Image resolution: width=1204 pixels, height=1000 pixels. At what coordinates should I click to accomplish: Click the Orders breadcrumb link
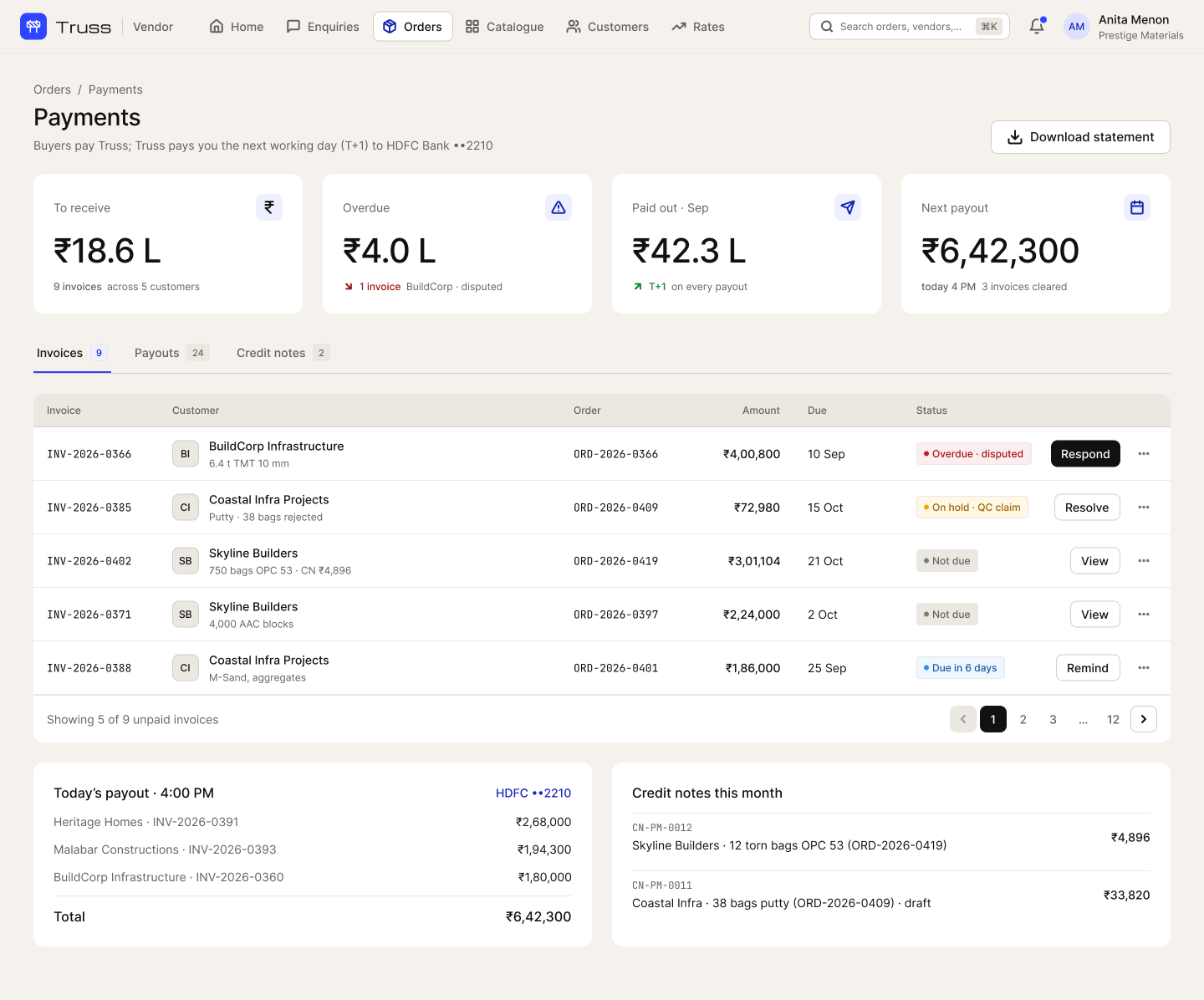[52, 89]
